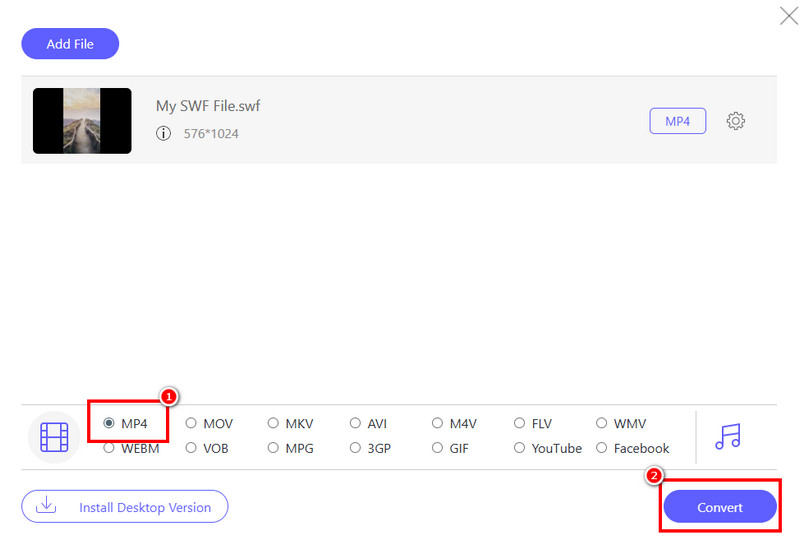Open the video format film-strip icon
This screenshot has height=545, width=800.
point(53,437)
